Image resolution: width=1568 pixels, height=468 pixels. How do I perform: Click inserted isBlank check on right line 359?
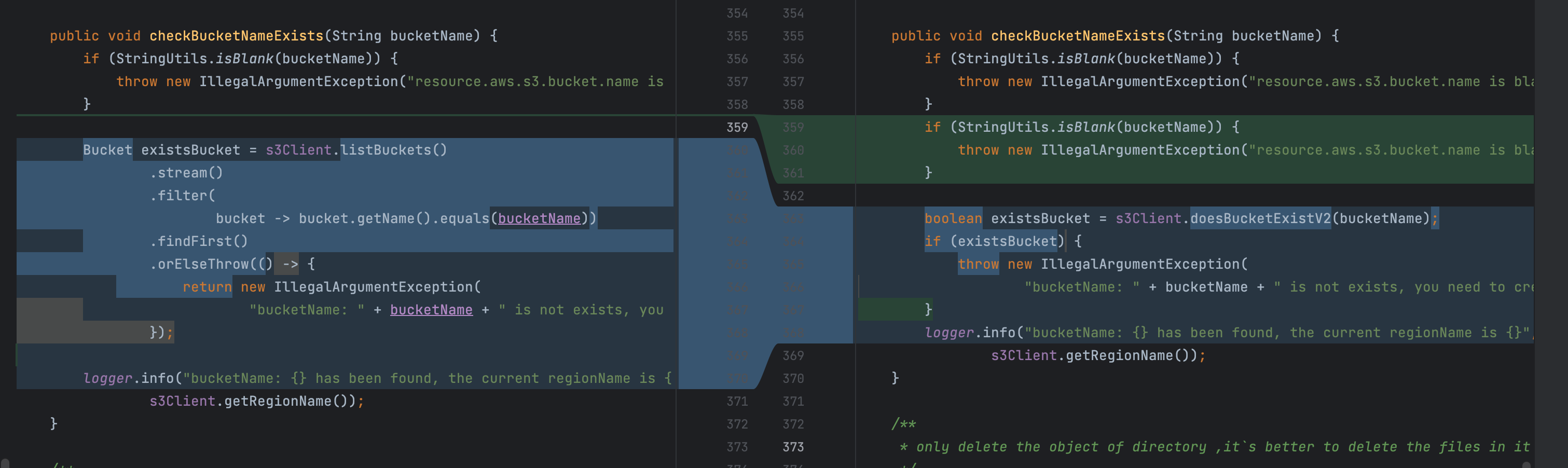(x=1082, y=127)
